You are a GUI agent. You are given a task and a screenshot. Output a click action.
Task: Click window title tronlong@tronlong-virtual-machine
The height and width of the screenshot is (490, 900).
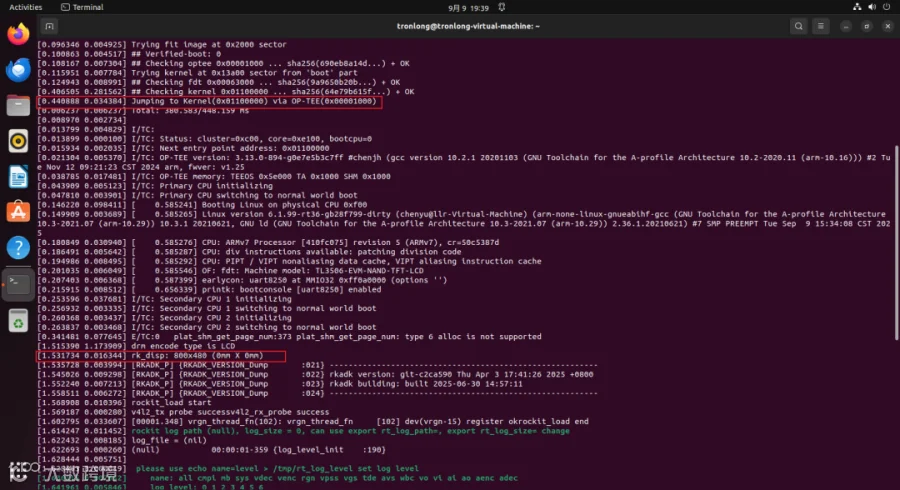tap(468, 26)
